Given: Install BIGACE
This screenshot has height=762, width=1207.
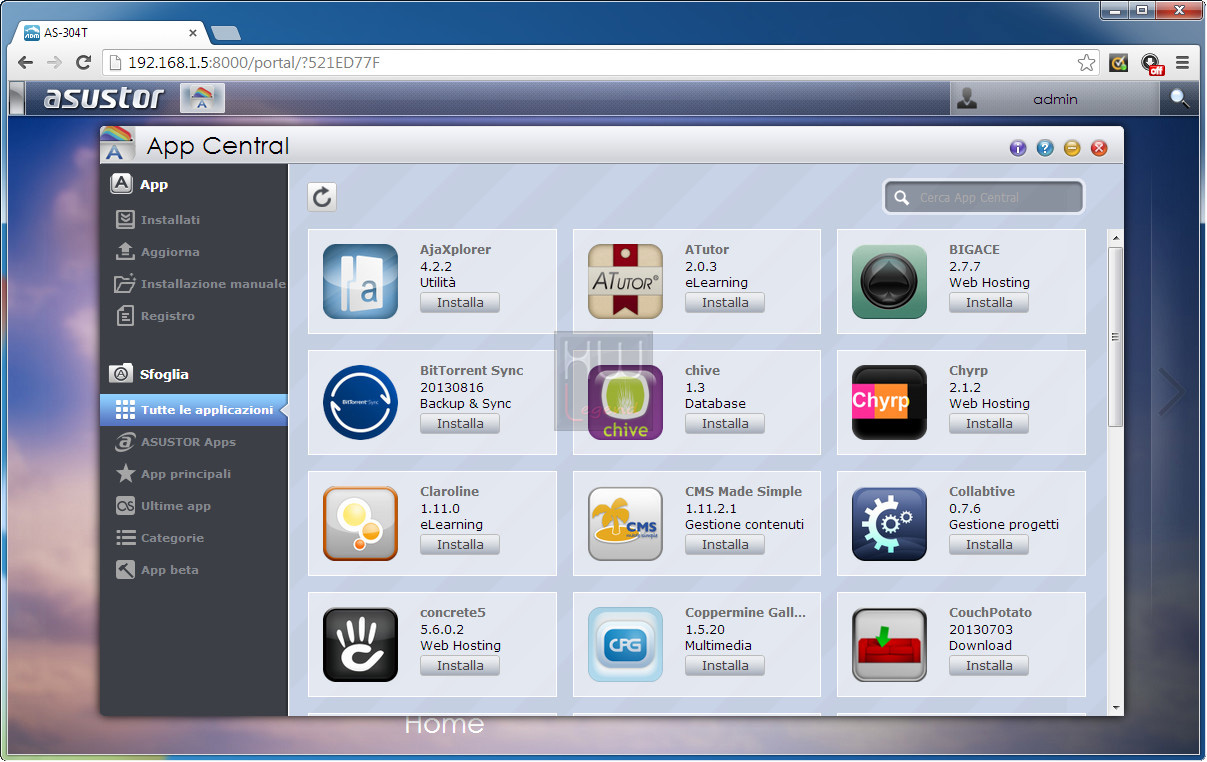Looking at the screenshot, I should (x=989, y=302).
